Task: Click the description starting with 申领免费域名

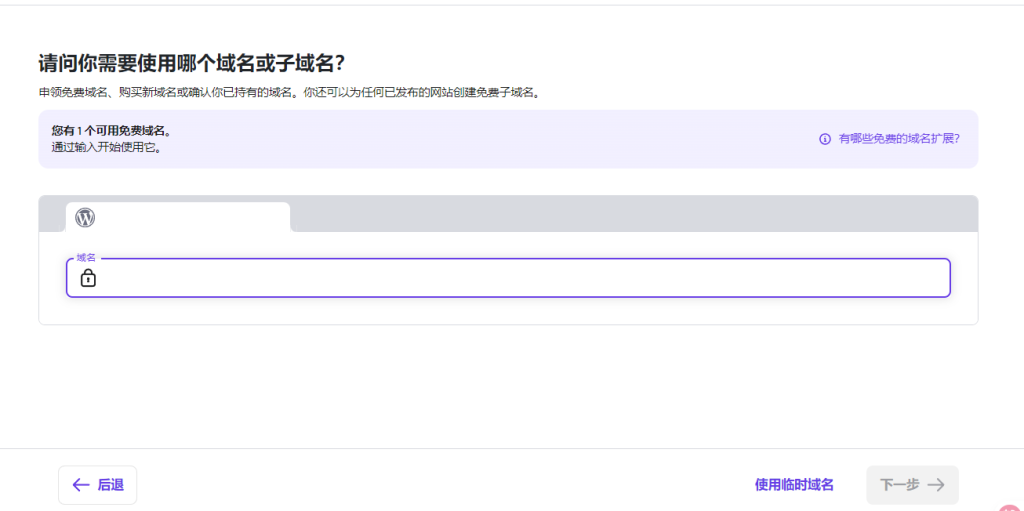Action: click(290, 93)
